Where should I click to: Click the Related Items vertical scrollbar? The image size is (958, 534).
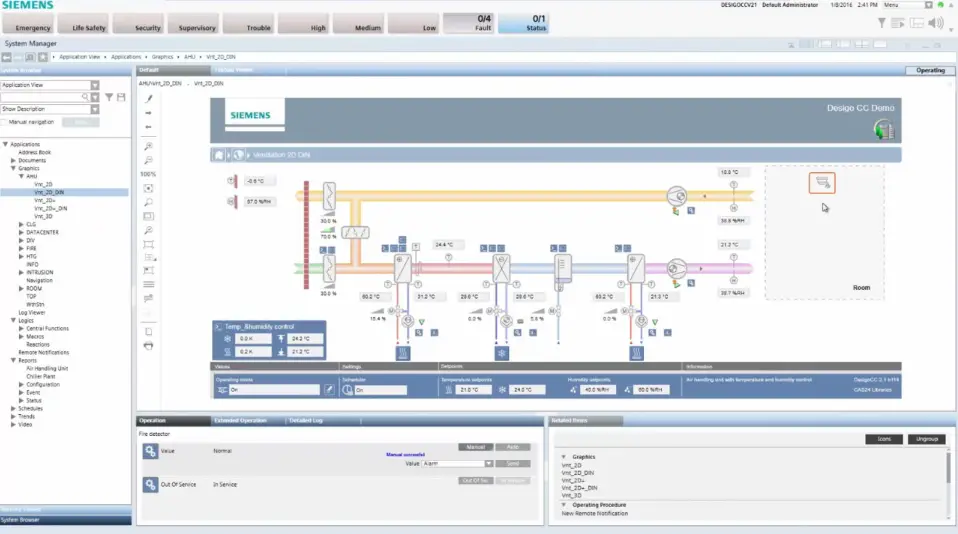pos(948,483)
